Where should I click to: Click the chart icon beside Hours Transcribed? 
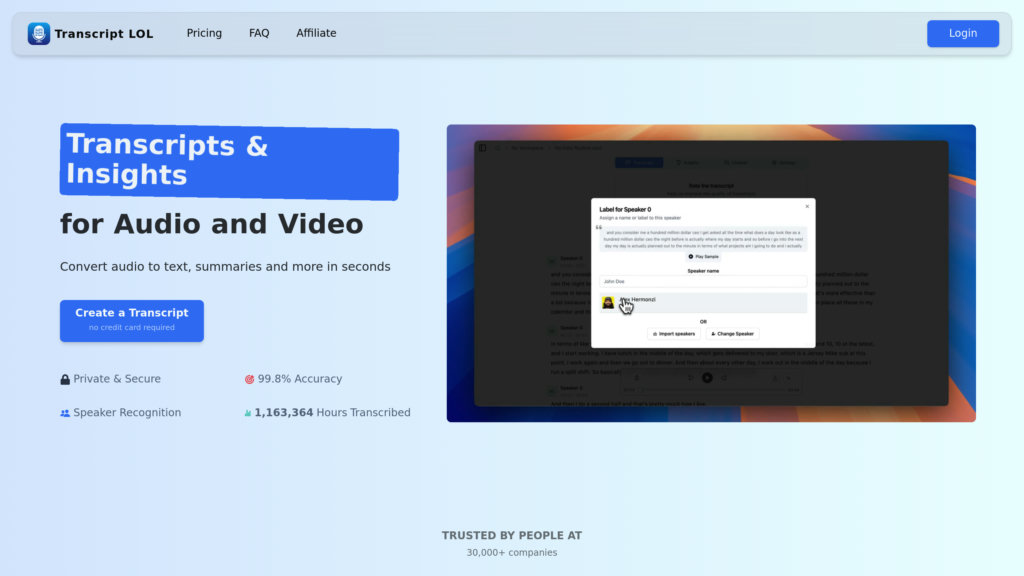(x=247, y=413)
